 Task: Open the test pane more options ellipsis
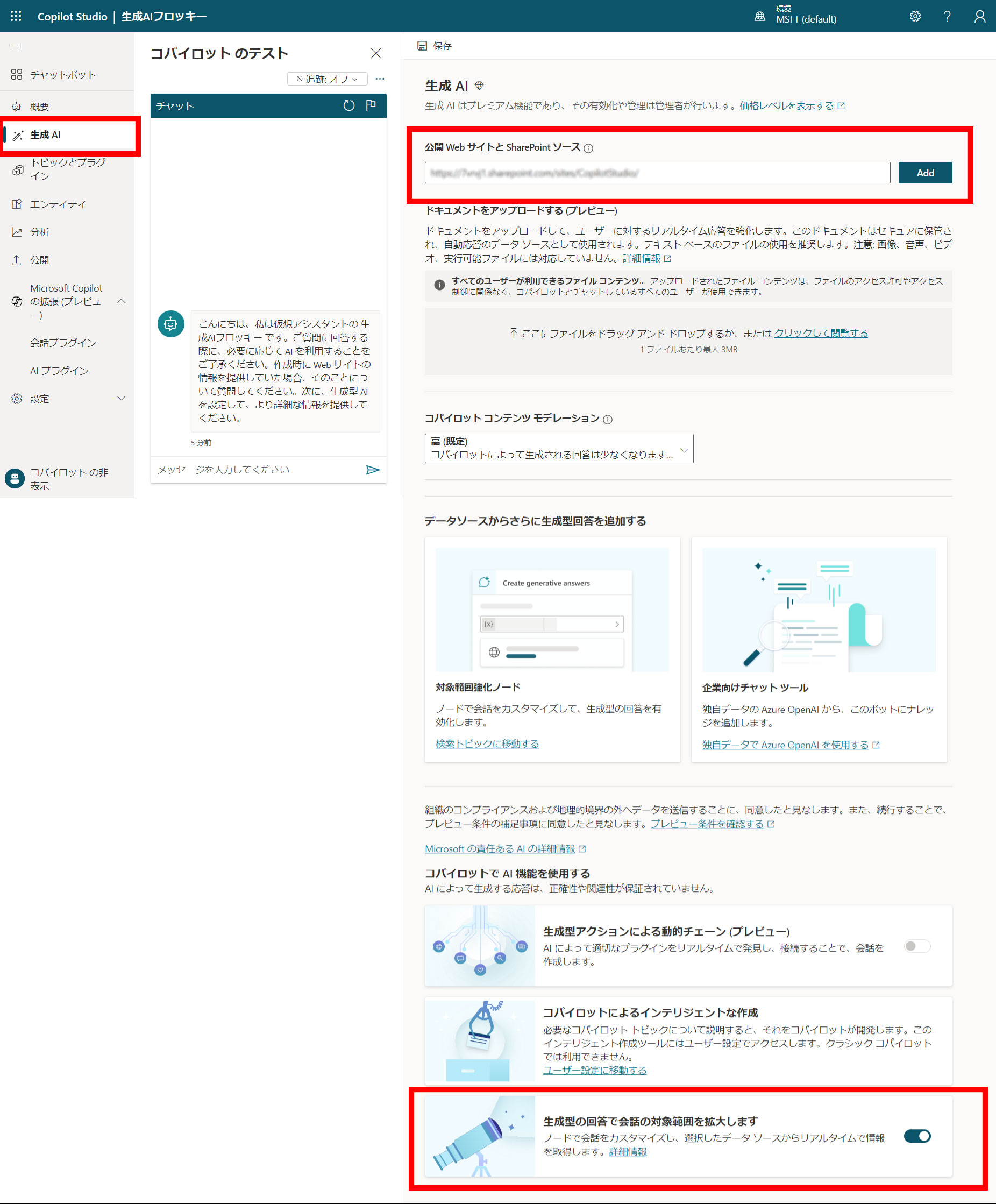point(380,79)
